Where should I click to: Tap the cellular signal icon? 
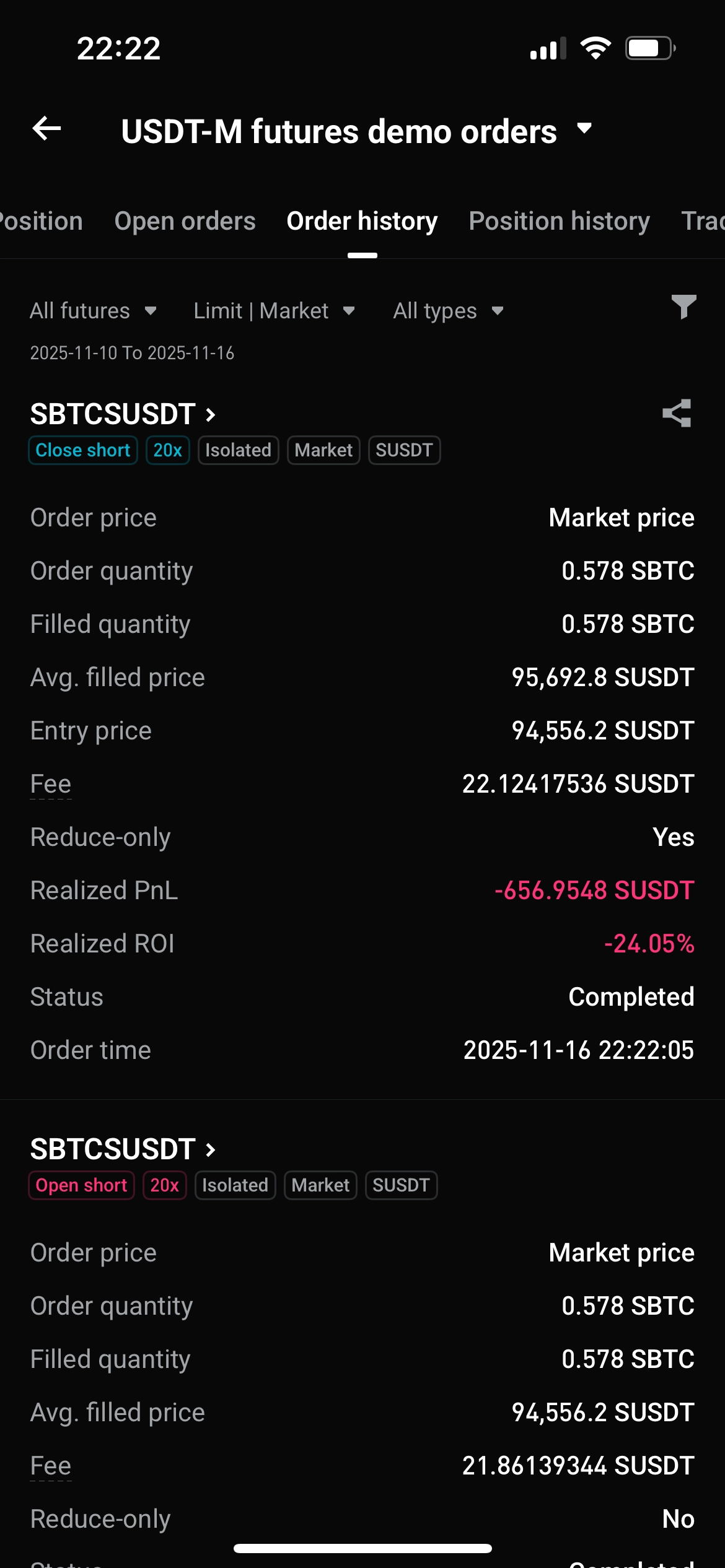coord(548,48)
